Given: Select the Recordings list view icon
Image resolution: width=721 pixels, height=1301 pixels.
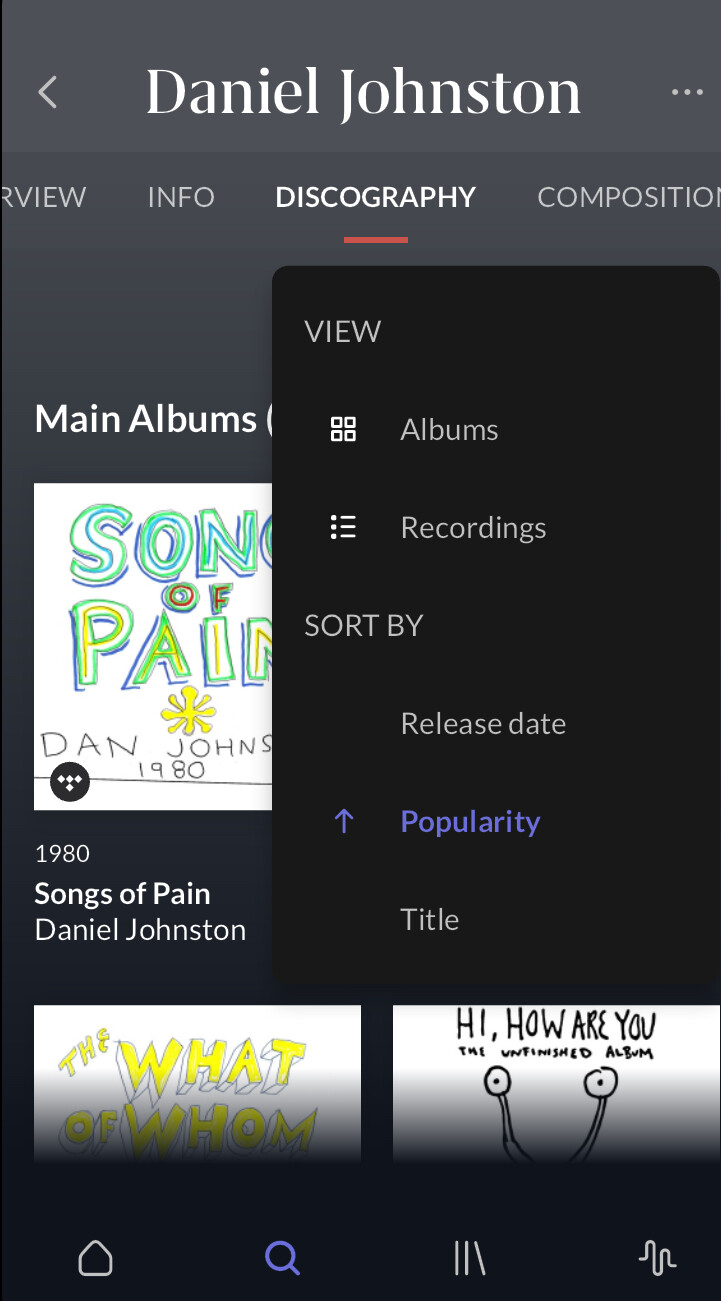Looking at the screenshot, I should pos(343,528).
